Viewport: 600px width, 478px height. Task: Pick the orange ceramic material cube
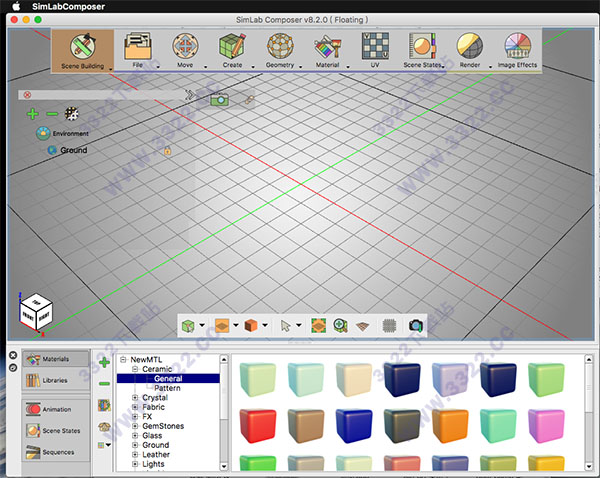[450, 426]
